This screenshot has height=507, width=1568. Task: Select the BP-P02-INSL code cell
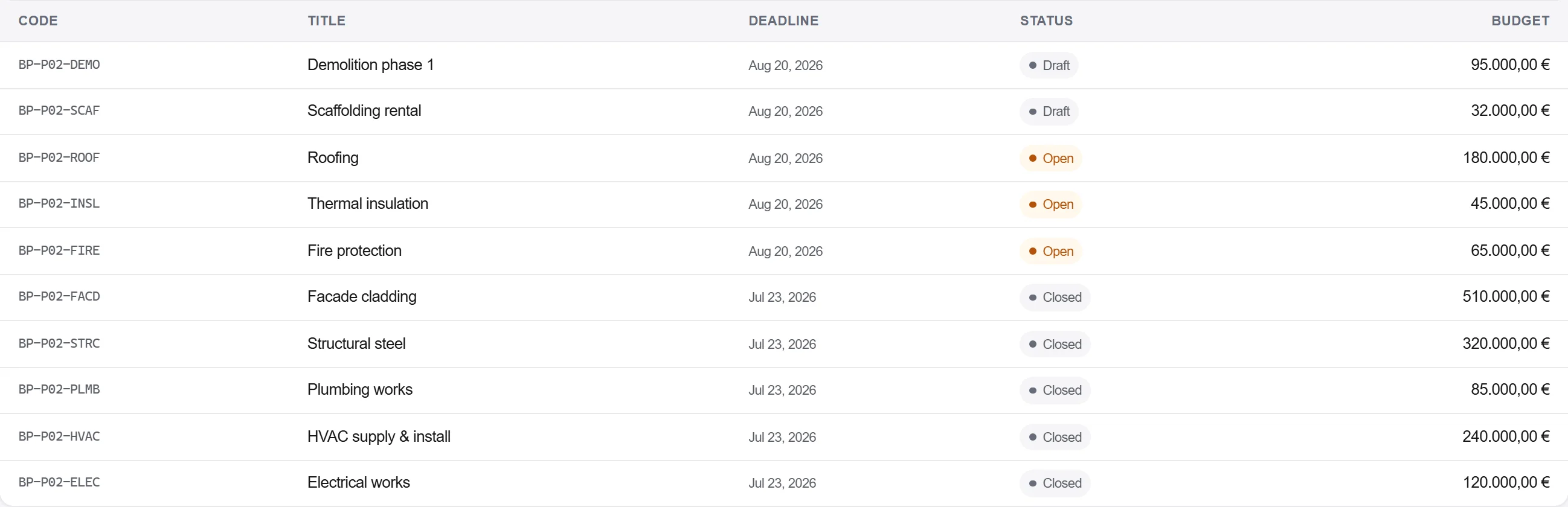pyautogui.click(x=59, y=203)
